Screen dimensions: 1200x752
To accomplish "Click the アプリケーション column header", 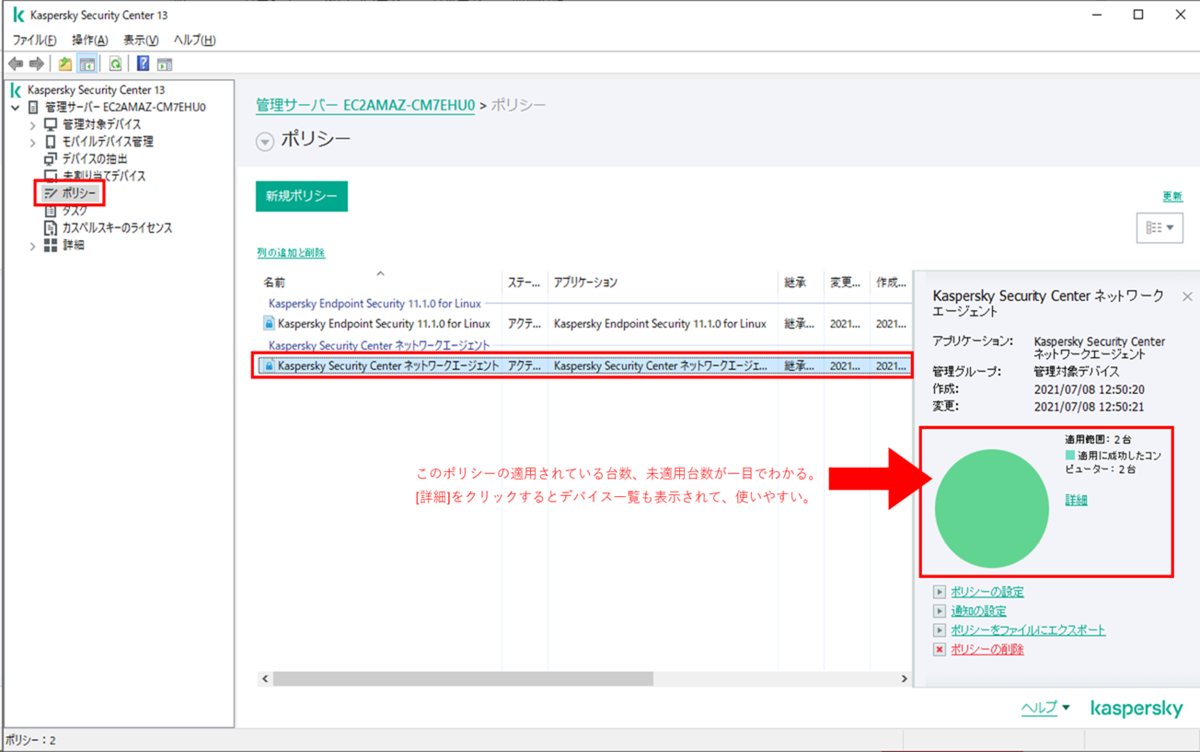I will click(x=663, y=283).
